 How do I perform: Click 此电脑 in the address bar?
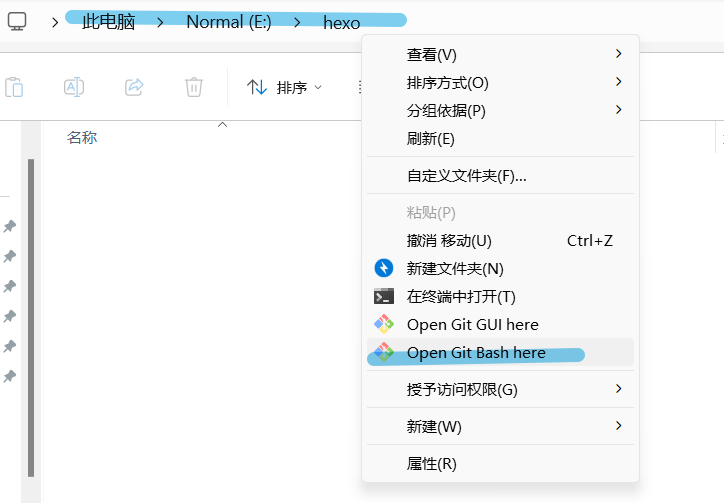(108, 22)
